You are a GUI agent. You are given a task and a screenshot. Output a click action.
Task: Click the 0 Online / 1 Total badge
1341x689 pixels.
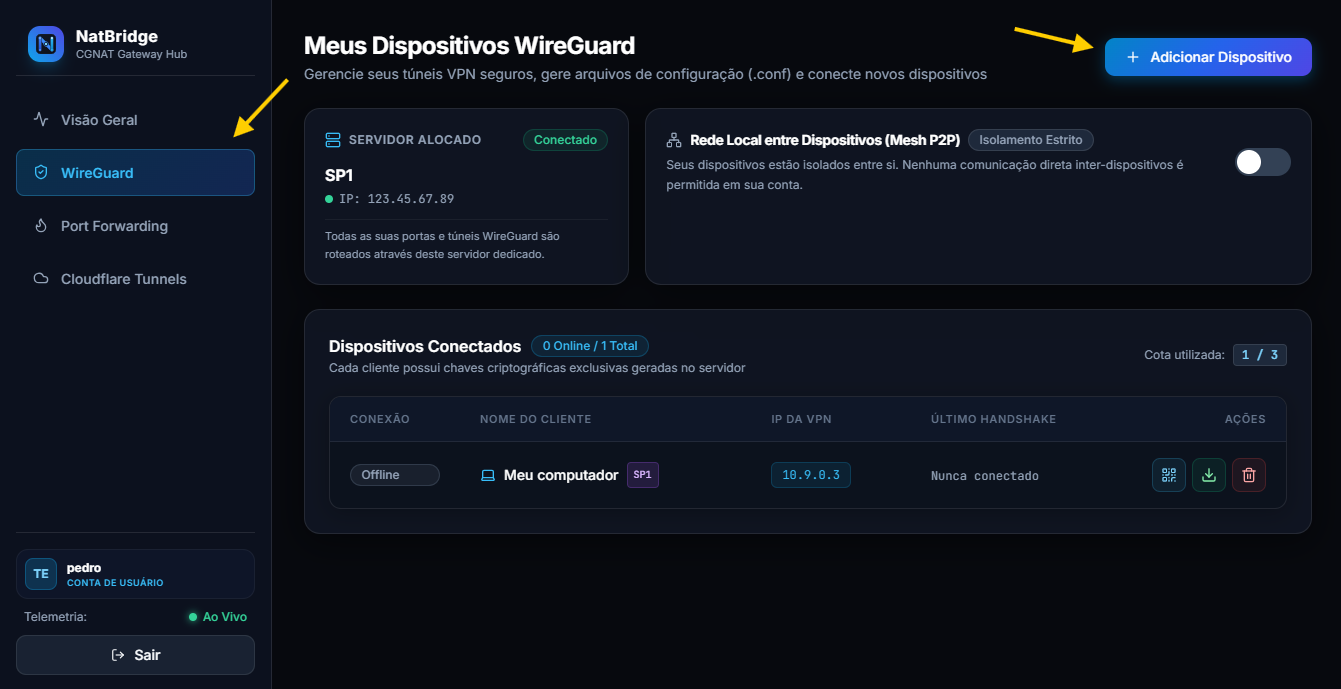[x=590, y=346]
